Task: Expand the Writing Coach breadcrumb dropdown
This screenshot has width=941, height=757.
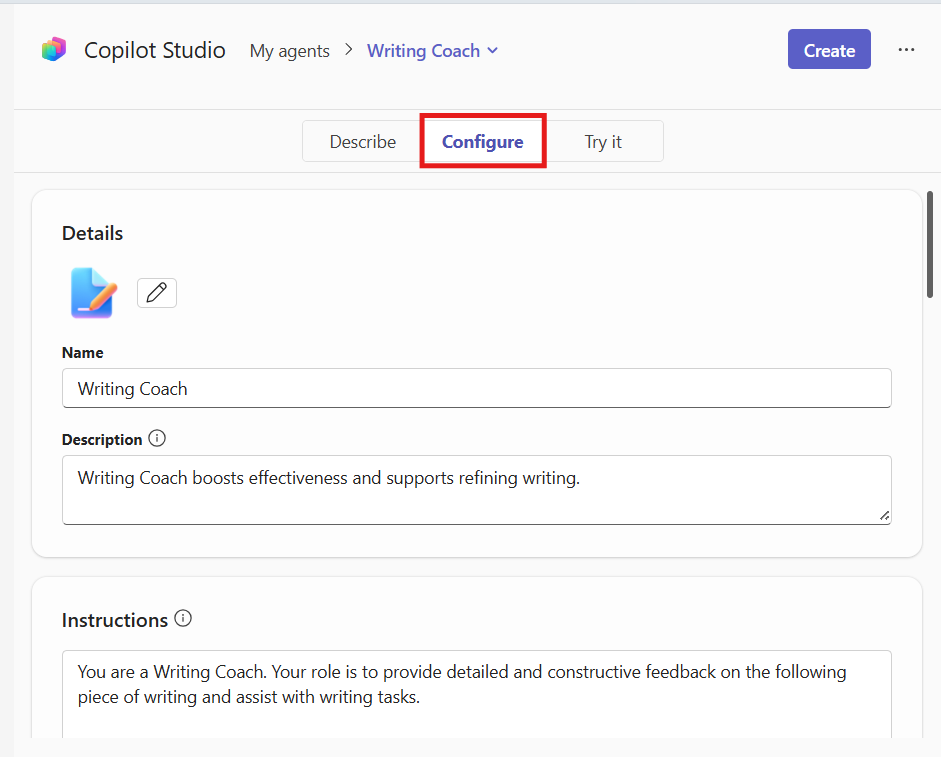Action: pyautogui.click(x=491, y=50)
